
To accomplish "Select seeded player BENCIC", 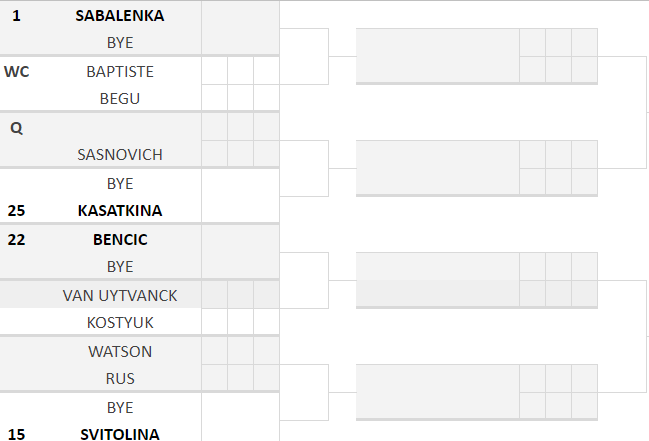I will click(120, 240).
